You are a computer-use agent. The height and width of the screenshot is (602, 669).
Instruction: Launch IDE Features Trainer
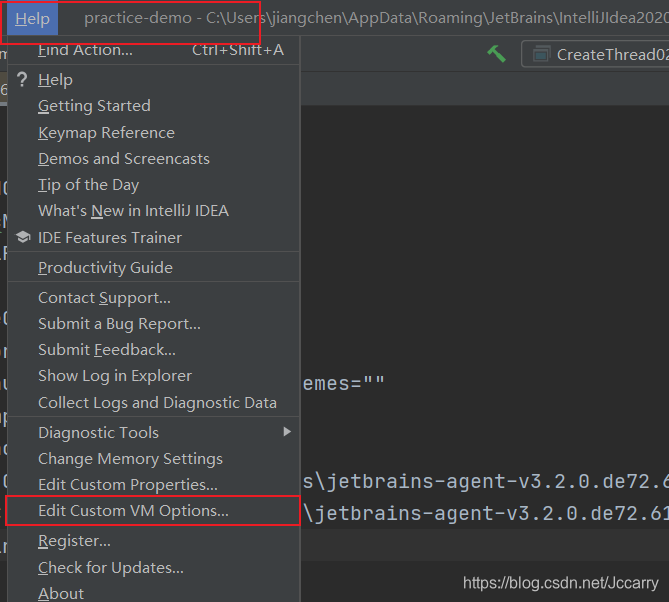[154, 238]
